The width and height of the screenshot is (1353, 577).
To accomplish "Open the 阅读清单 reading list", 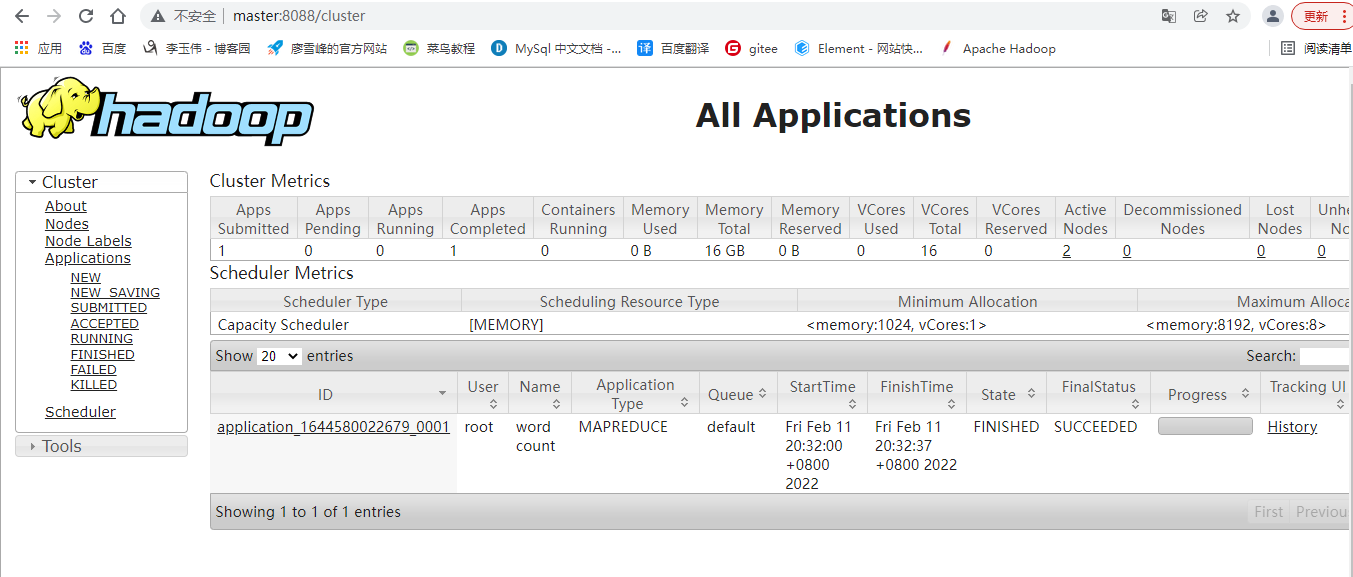I will (1318, 48).
